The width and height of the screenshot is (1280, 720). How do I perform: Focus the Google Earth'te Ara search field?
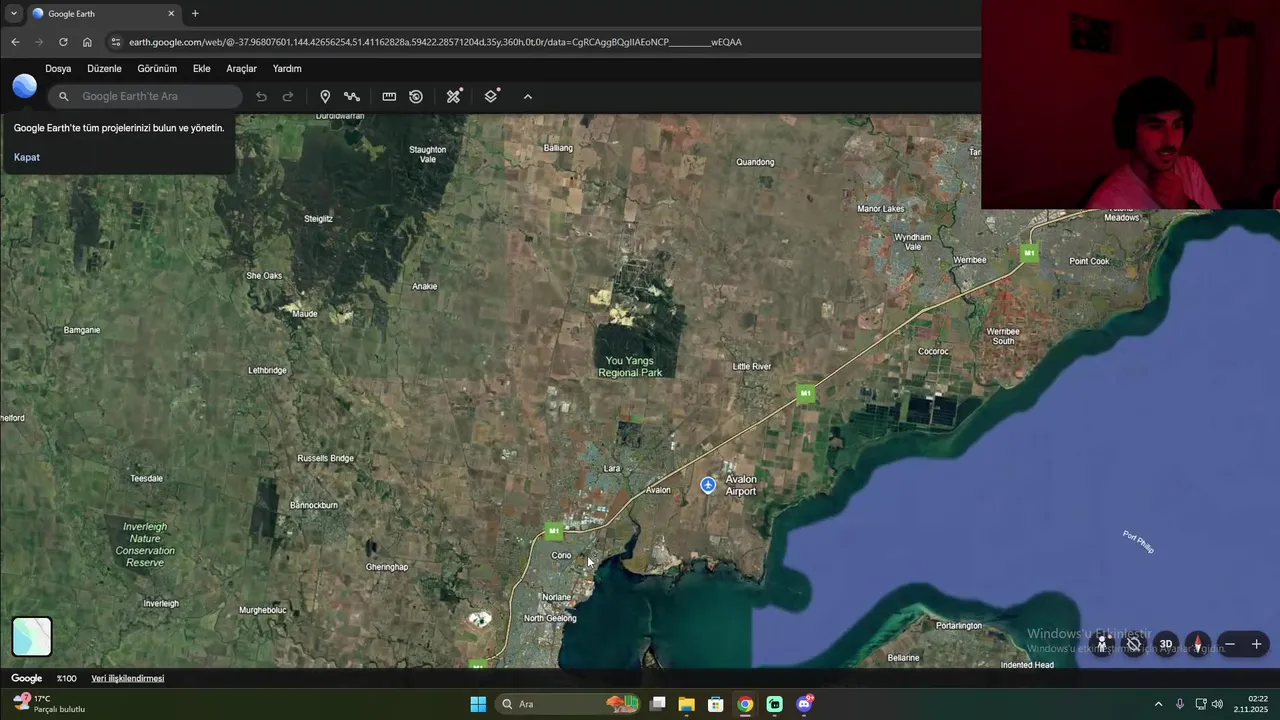tap(146, 96)
